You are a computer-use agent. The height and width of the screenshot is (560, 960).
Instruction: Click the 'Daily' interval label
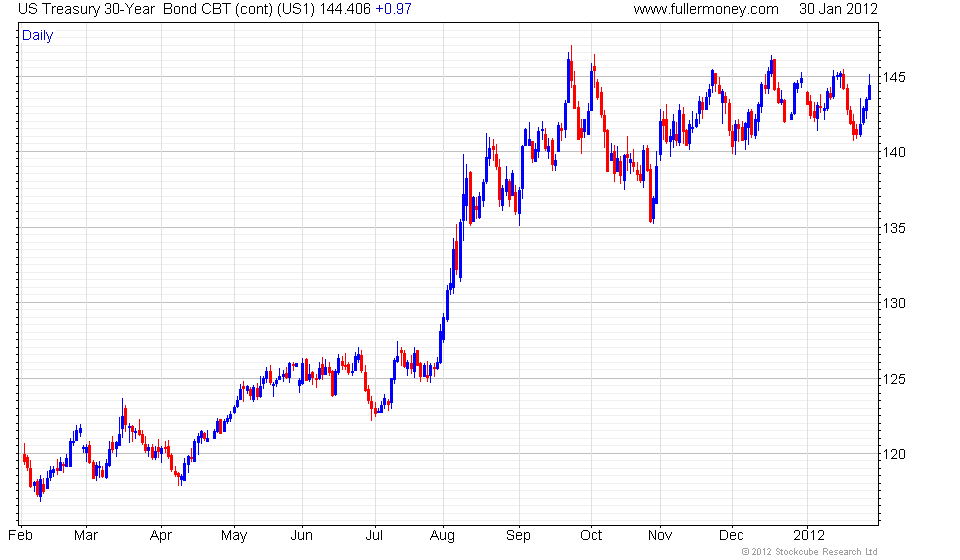pyautogui.click(x=37, y=35)
